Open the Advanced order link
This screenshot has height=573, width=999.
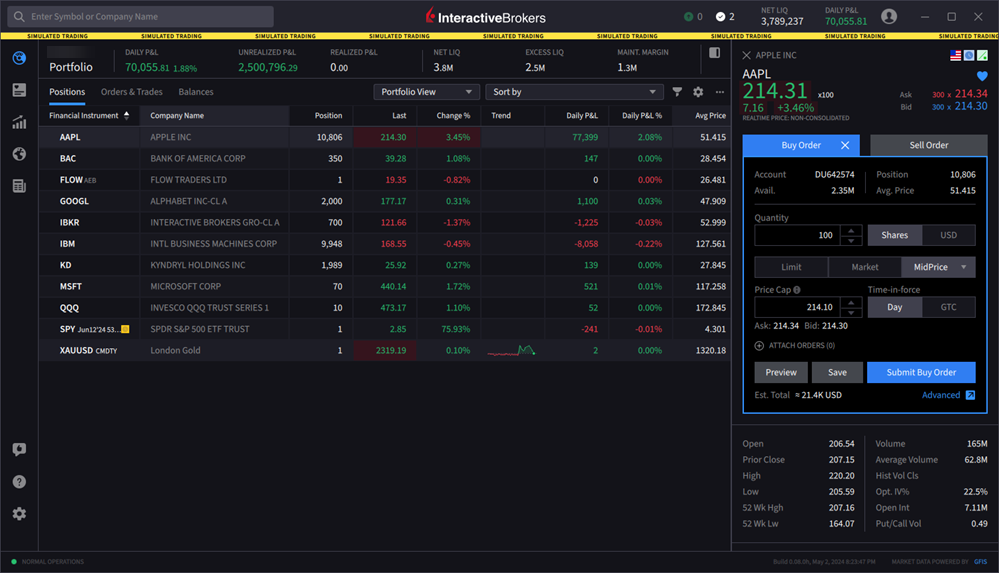tap(940, 395)
